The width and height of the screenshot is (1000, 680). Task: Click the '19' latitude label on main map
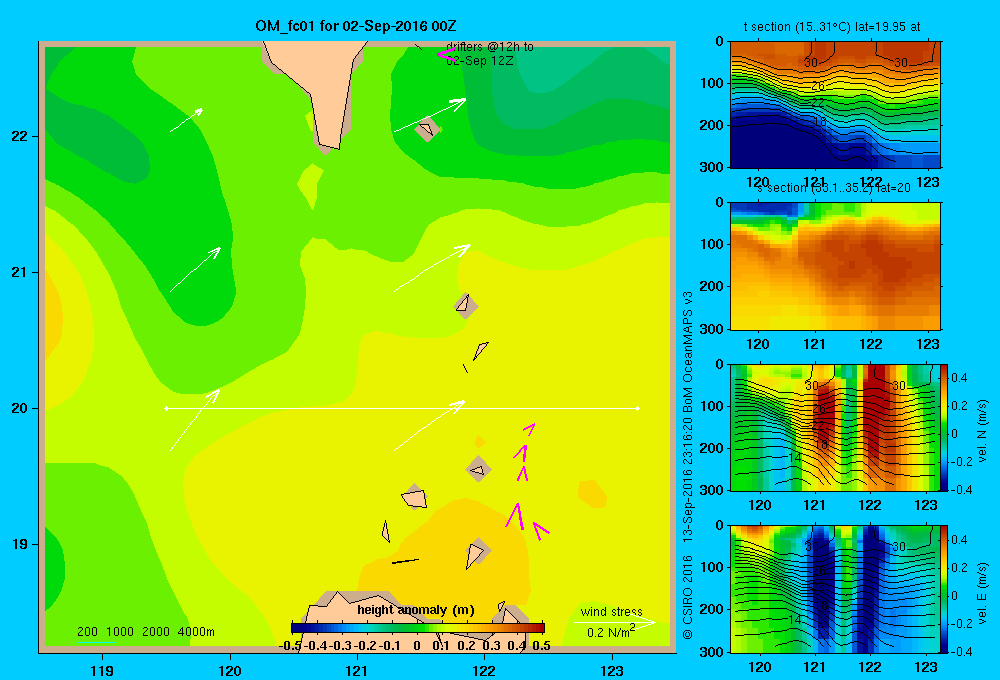19,544
